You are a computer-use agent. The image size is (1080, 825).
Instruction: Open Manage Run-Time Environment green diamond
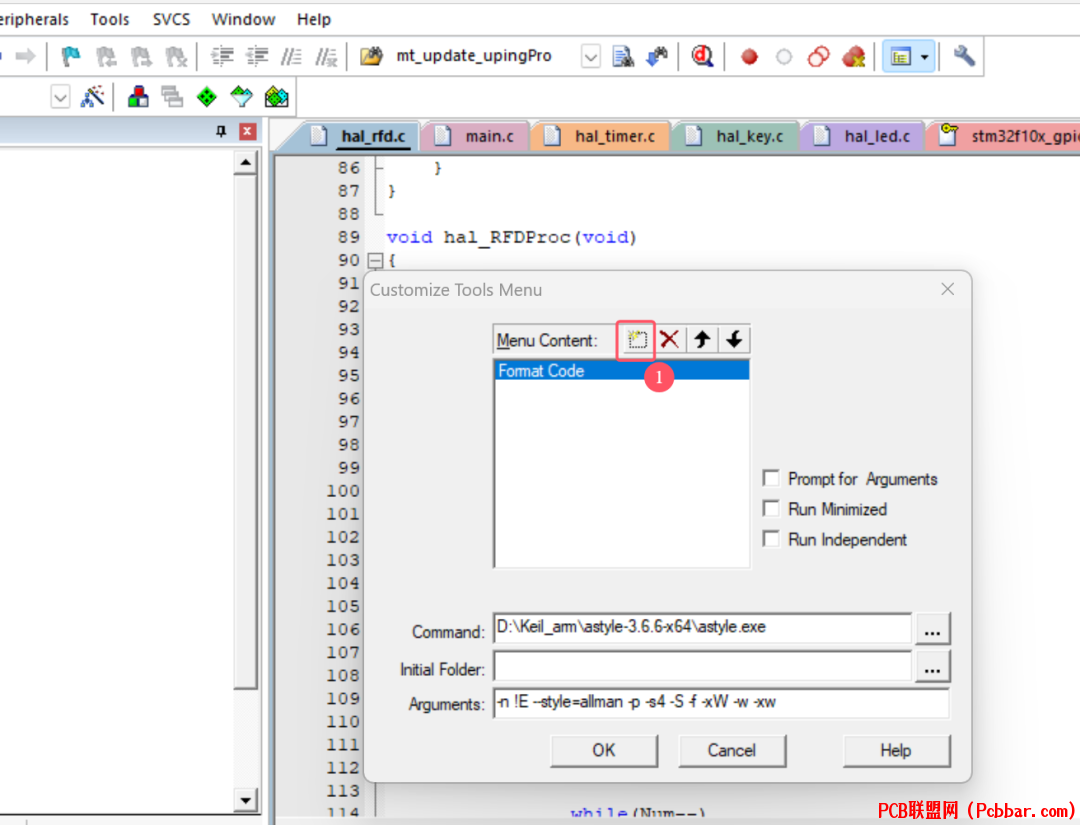tap(207, 97)
